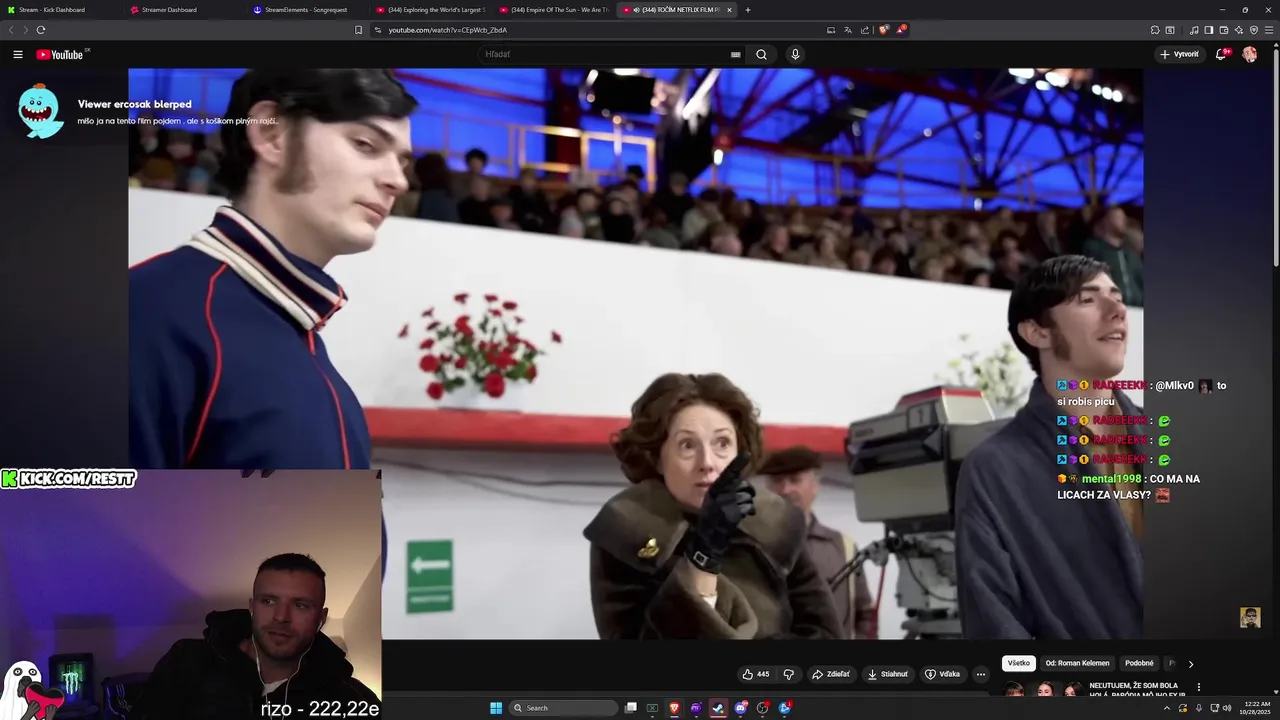Click mental1998 chat message text

coord(1128,487)
